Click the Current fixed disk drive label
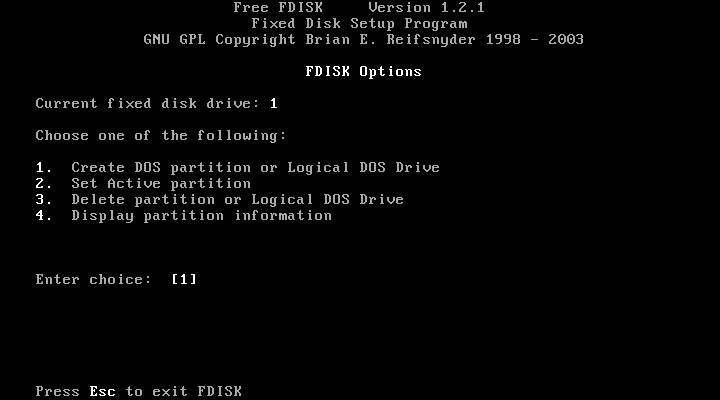This screenshot has height=400, width=720. pyautogui.click(x=144, y=103)
